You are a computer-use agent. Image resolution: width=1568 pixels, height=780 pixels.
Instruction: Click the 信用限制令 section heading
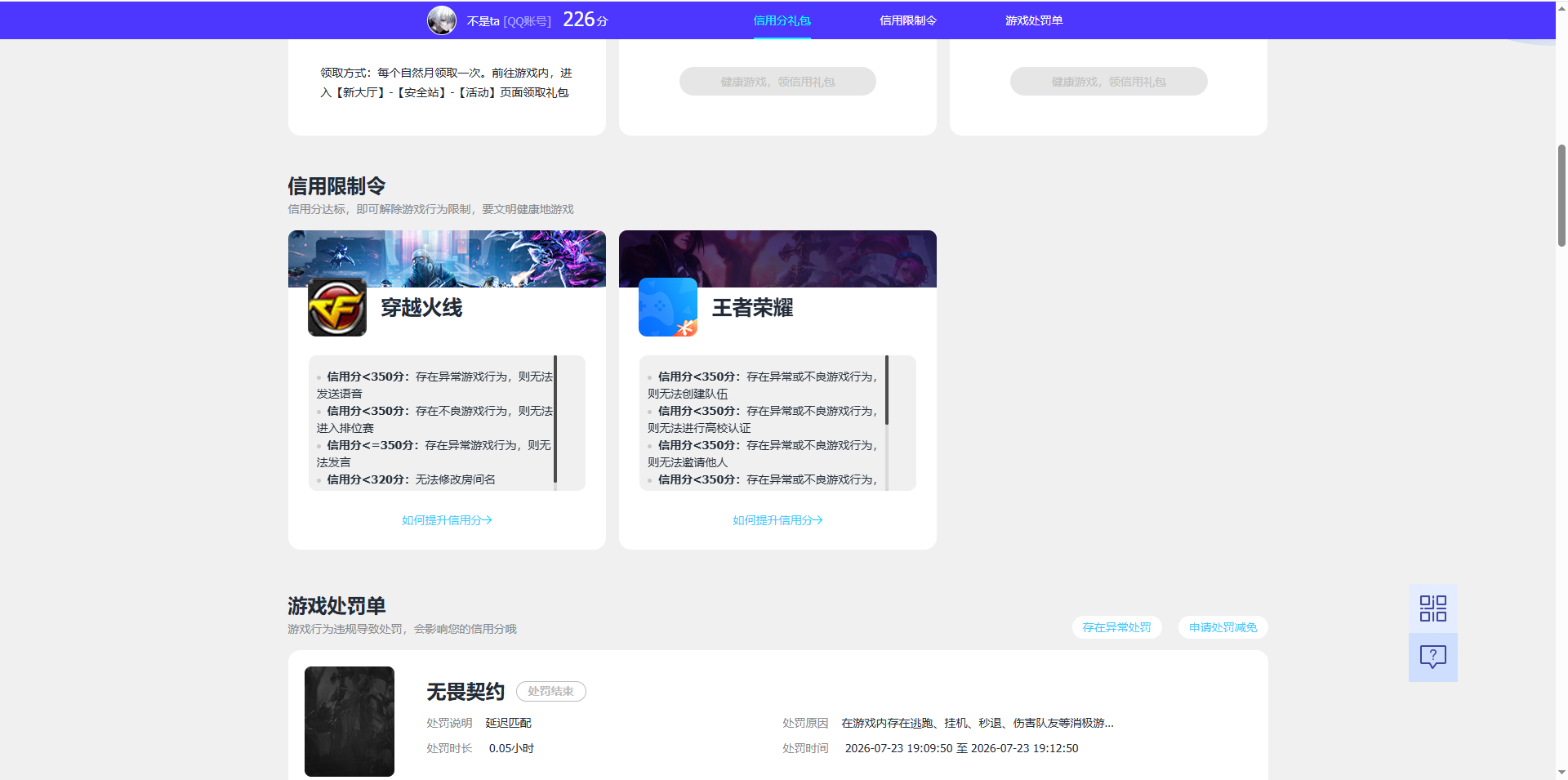coord(336,186)
